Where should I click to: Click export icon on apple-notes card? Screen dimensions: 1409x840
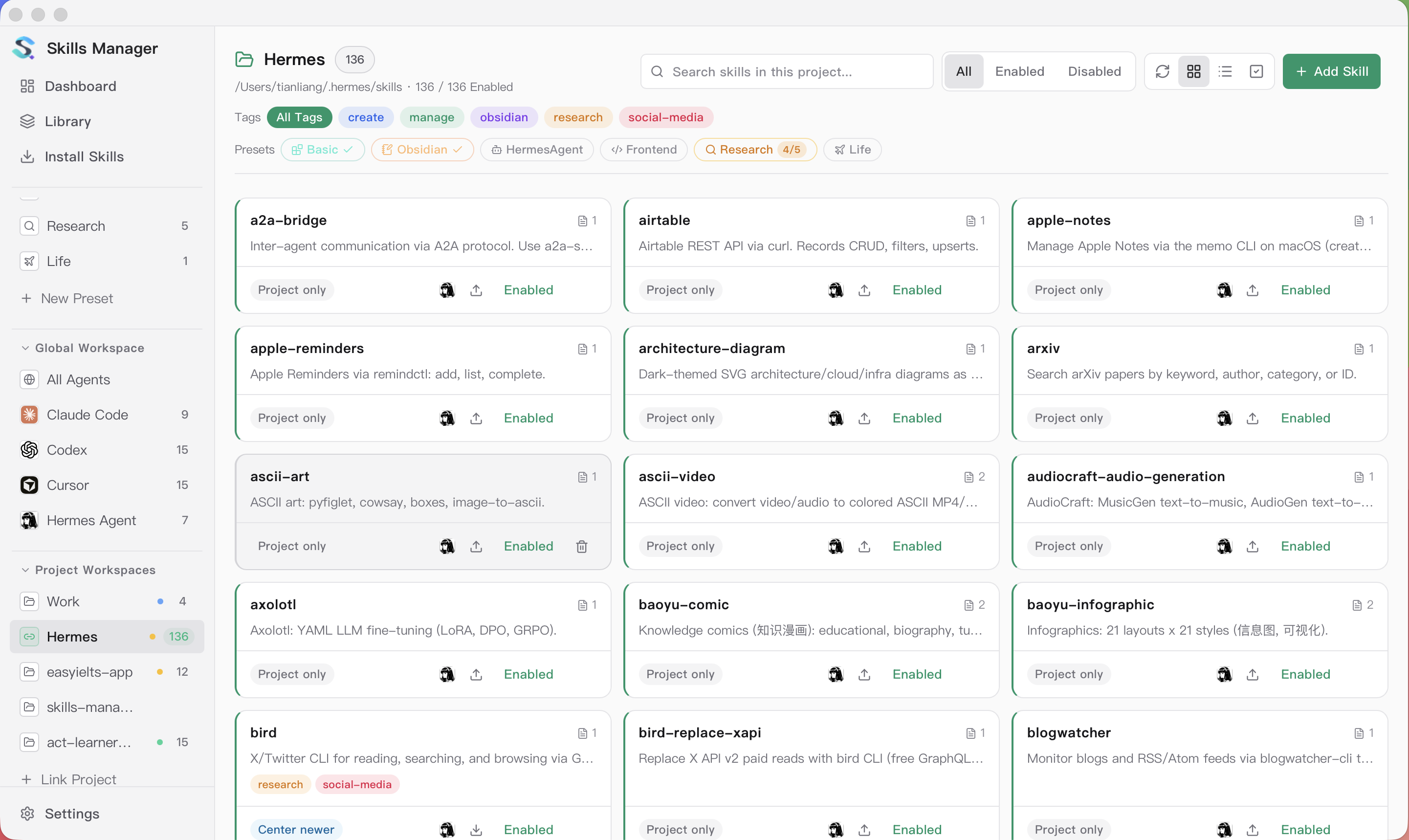(x=1253, y=290)
